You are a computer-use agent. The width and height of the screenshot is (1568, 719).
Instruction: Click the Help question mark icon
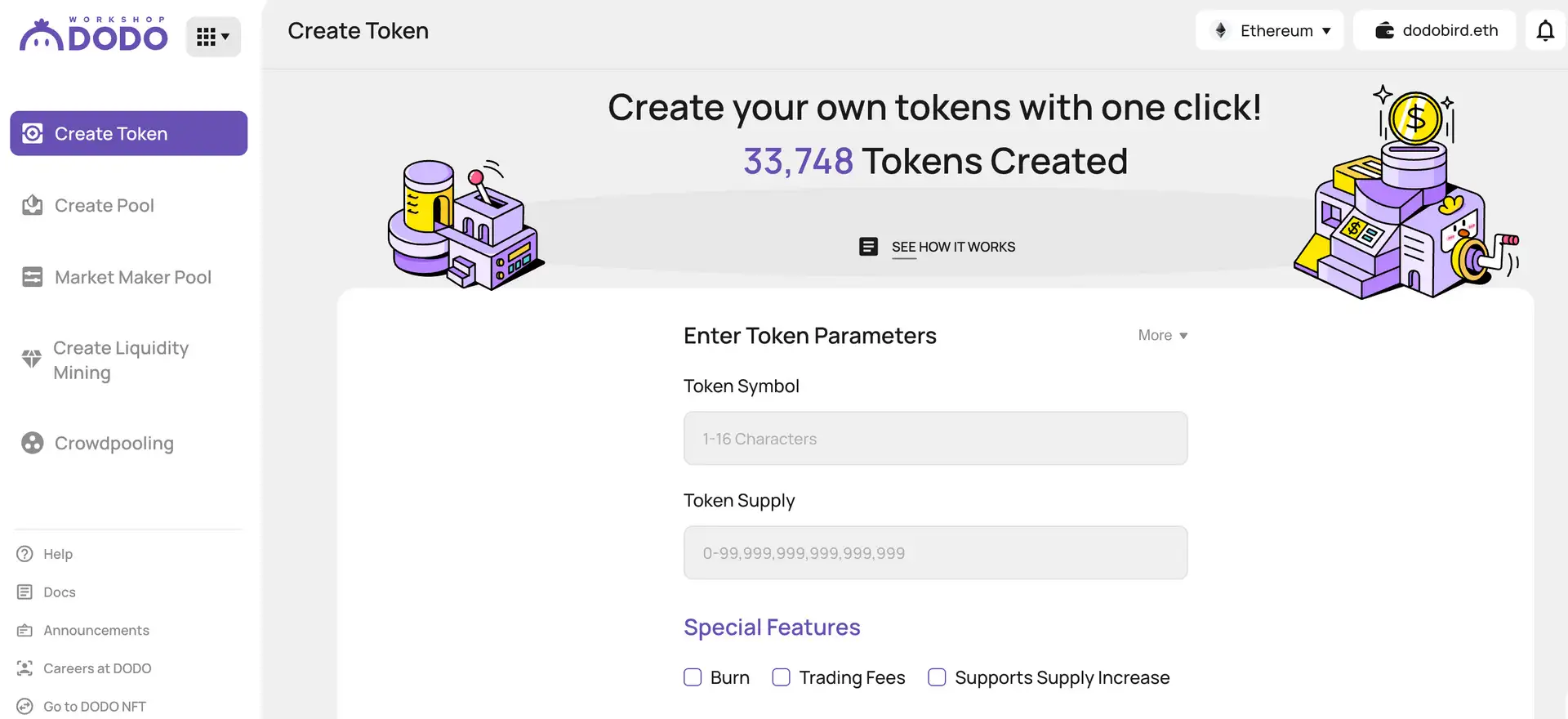pyautogui.click(x=25, y=554)
